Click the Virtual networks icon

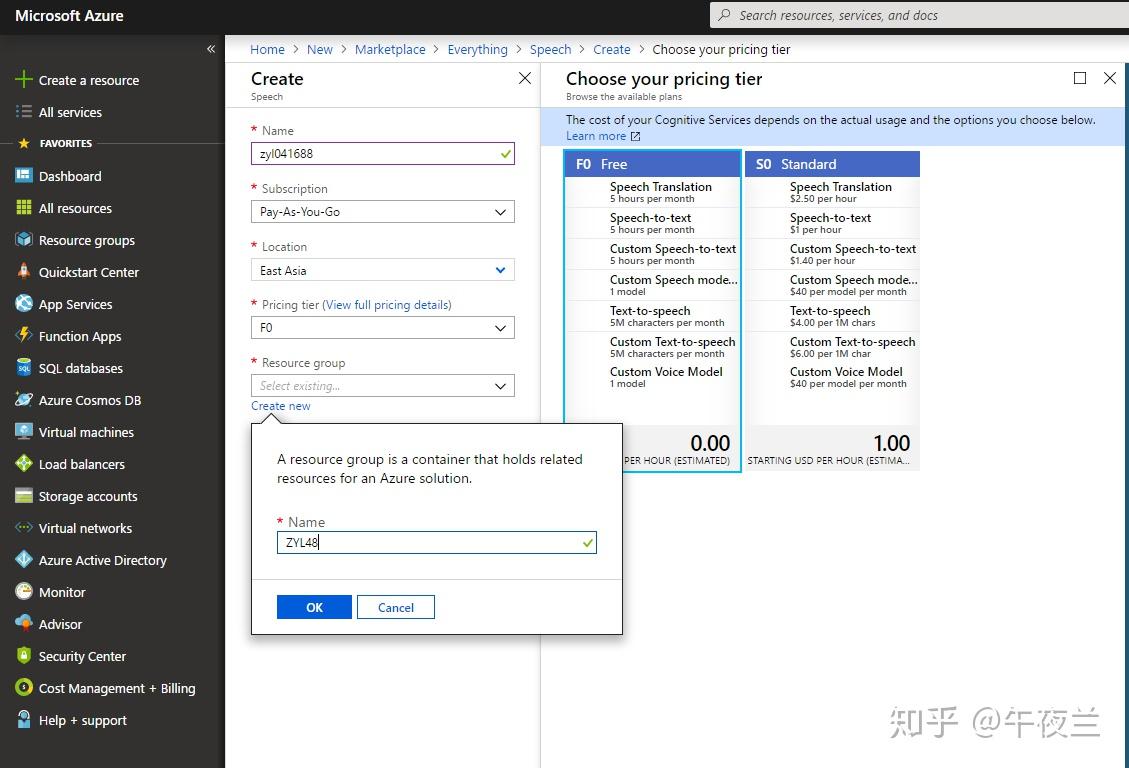[x=24, y=528]
